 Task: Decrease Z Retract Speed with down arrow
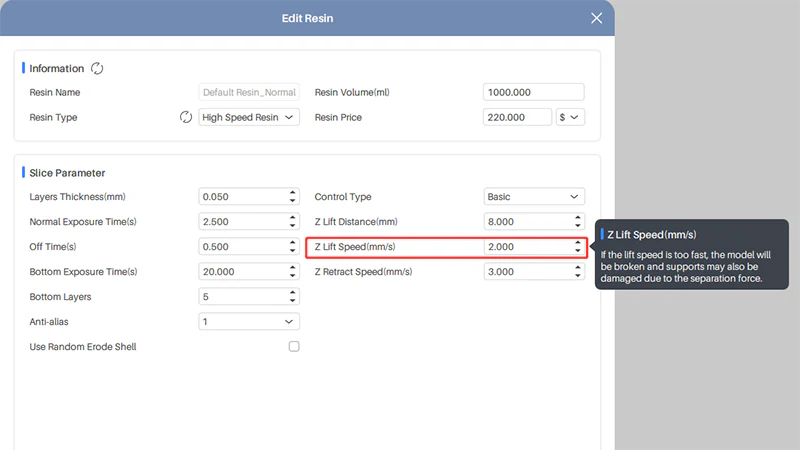pyautogui.click(x=577, y=276)
